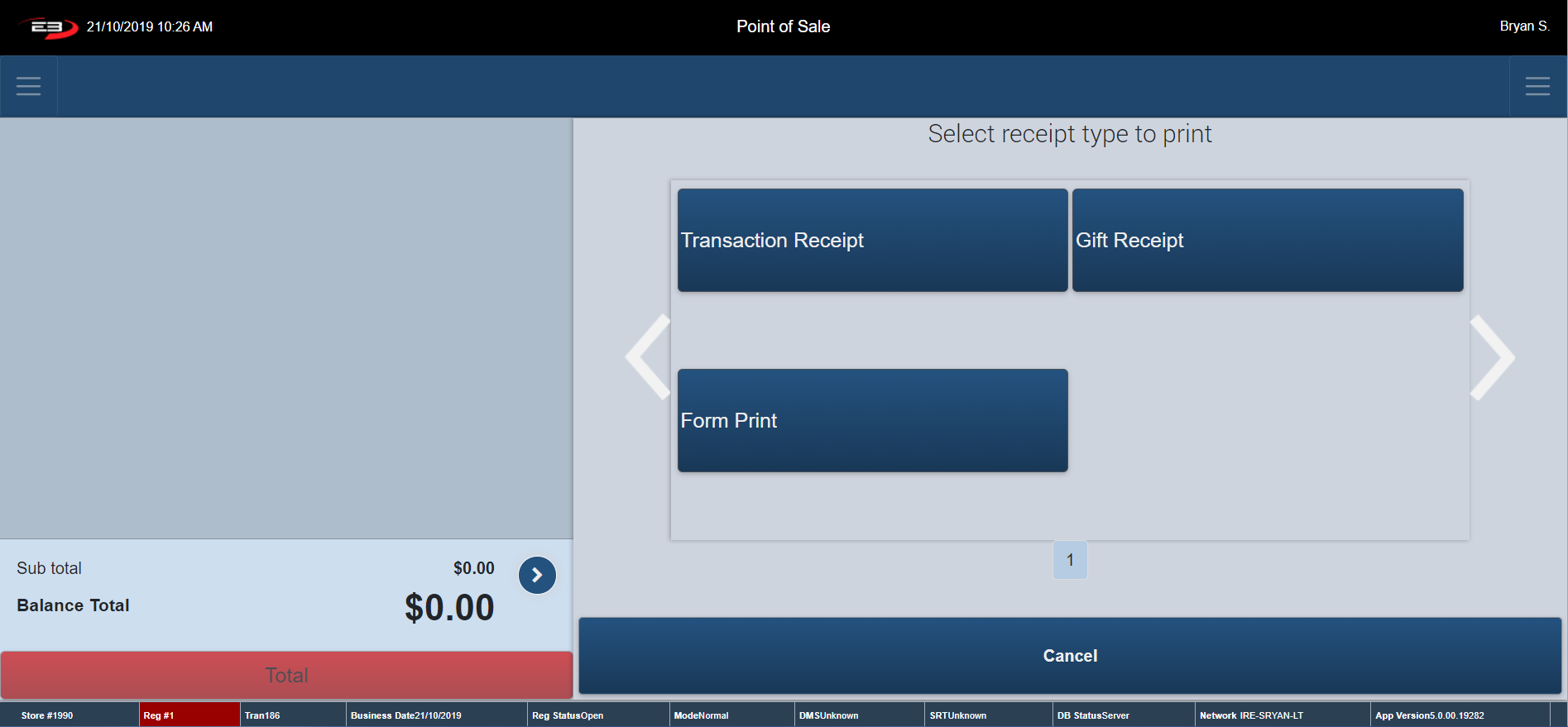This screenshot has width=1568, height=727.
Task: Open the right hamburger menu
Action: [1537, 86]
